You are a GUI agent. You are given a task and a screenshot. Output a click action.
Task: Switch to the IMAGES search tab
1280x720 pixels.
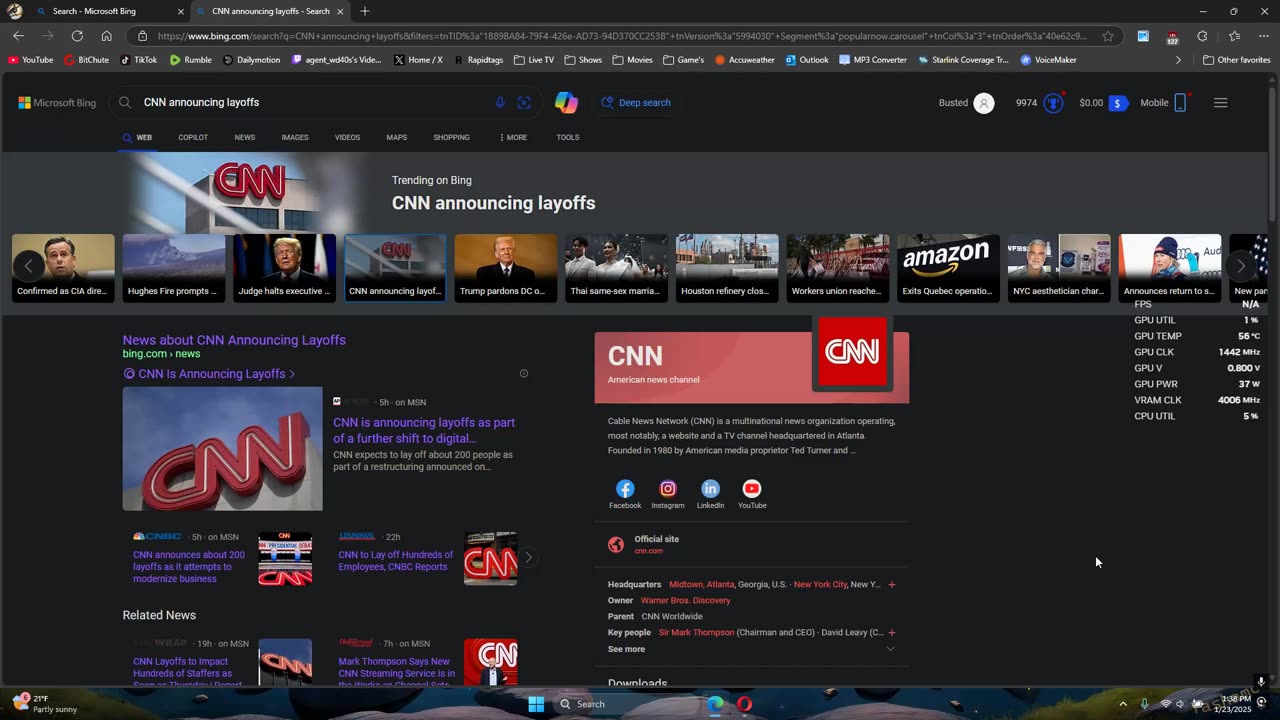pyautogui.click(x=295, y=137)
